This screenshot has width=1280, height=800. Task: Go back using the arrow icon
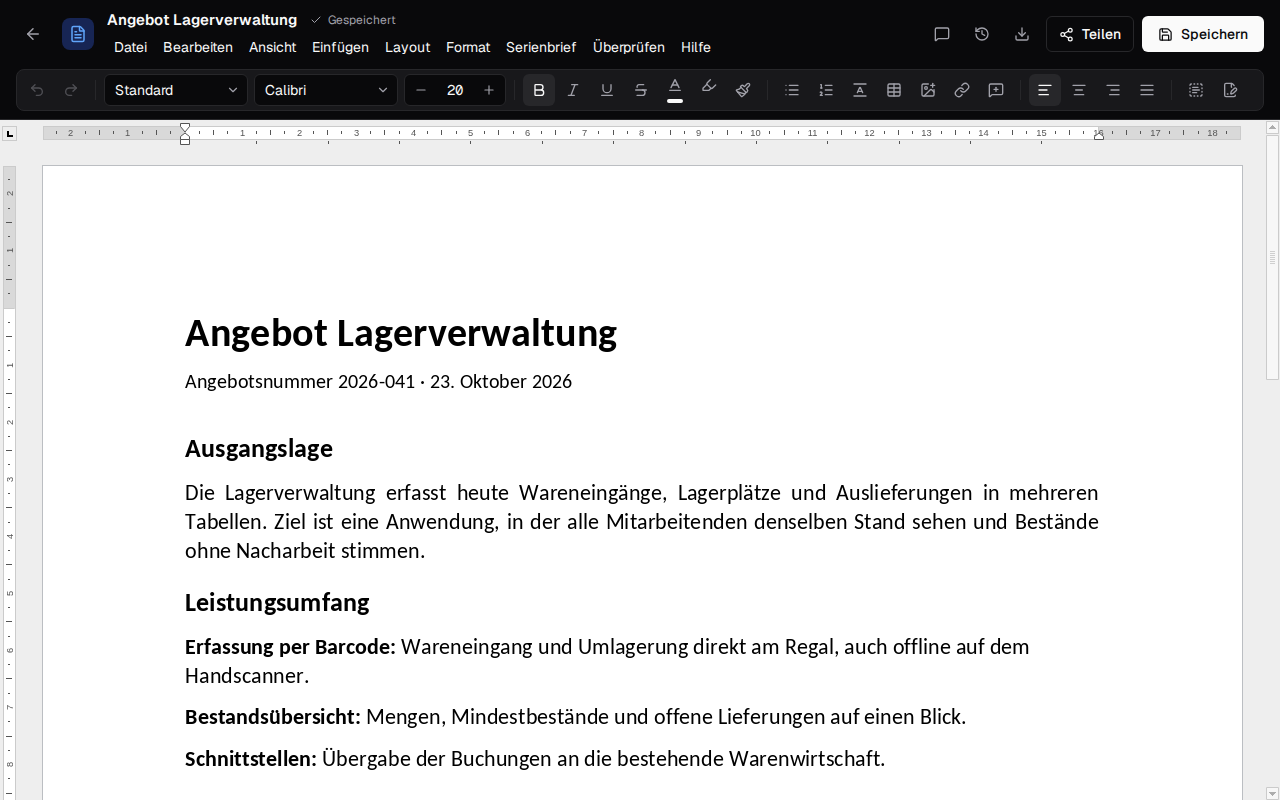pos(33,34)
